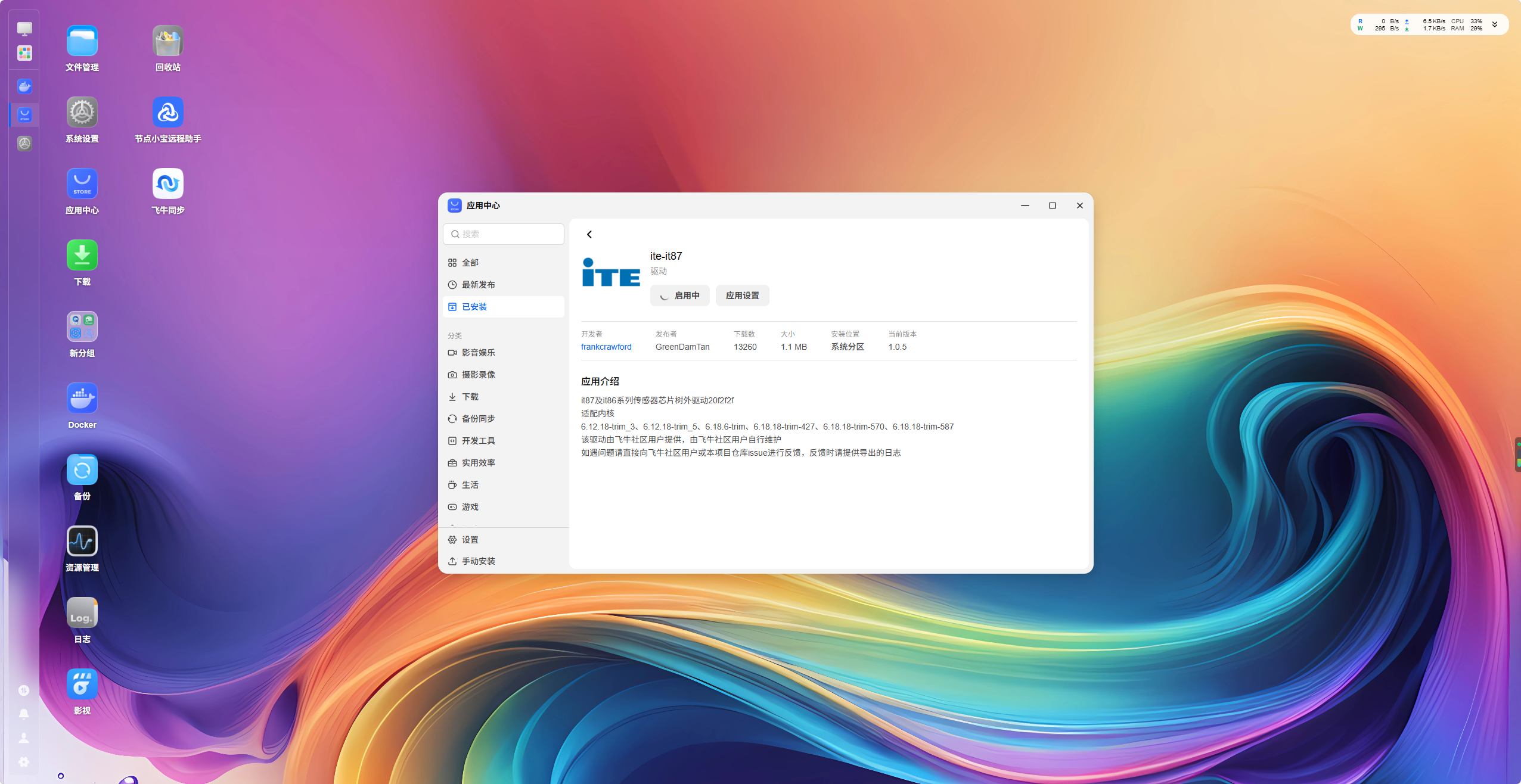Select the active app store icon in dock

24,114
